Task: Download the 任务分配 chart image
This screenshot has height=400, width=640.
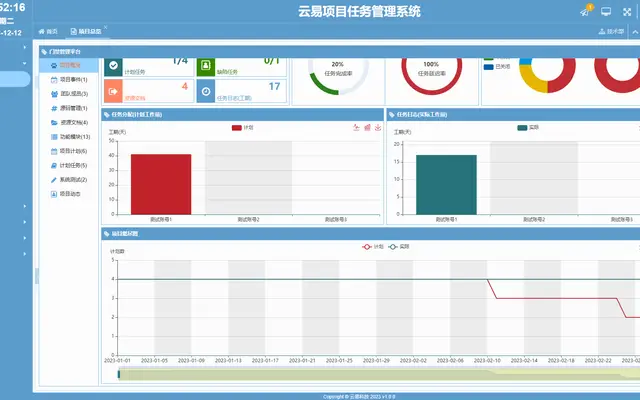Action: click(x=378, y=127)
